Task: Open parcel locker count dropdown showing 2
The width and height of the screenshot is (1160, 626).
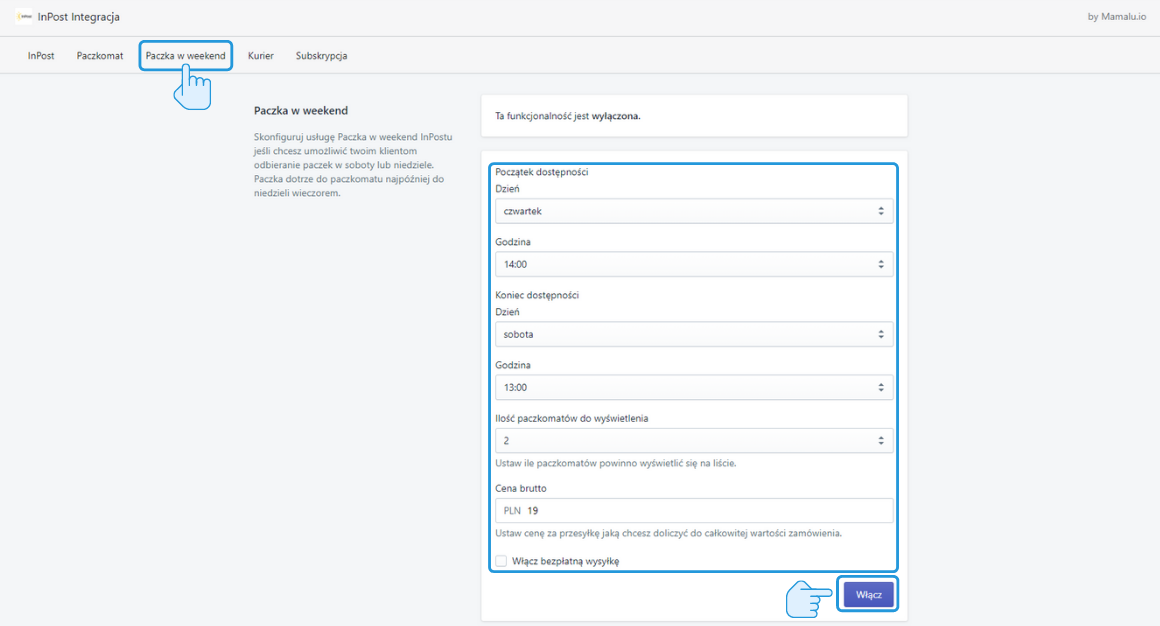Action: 694,441
